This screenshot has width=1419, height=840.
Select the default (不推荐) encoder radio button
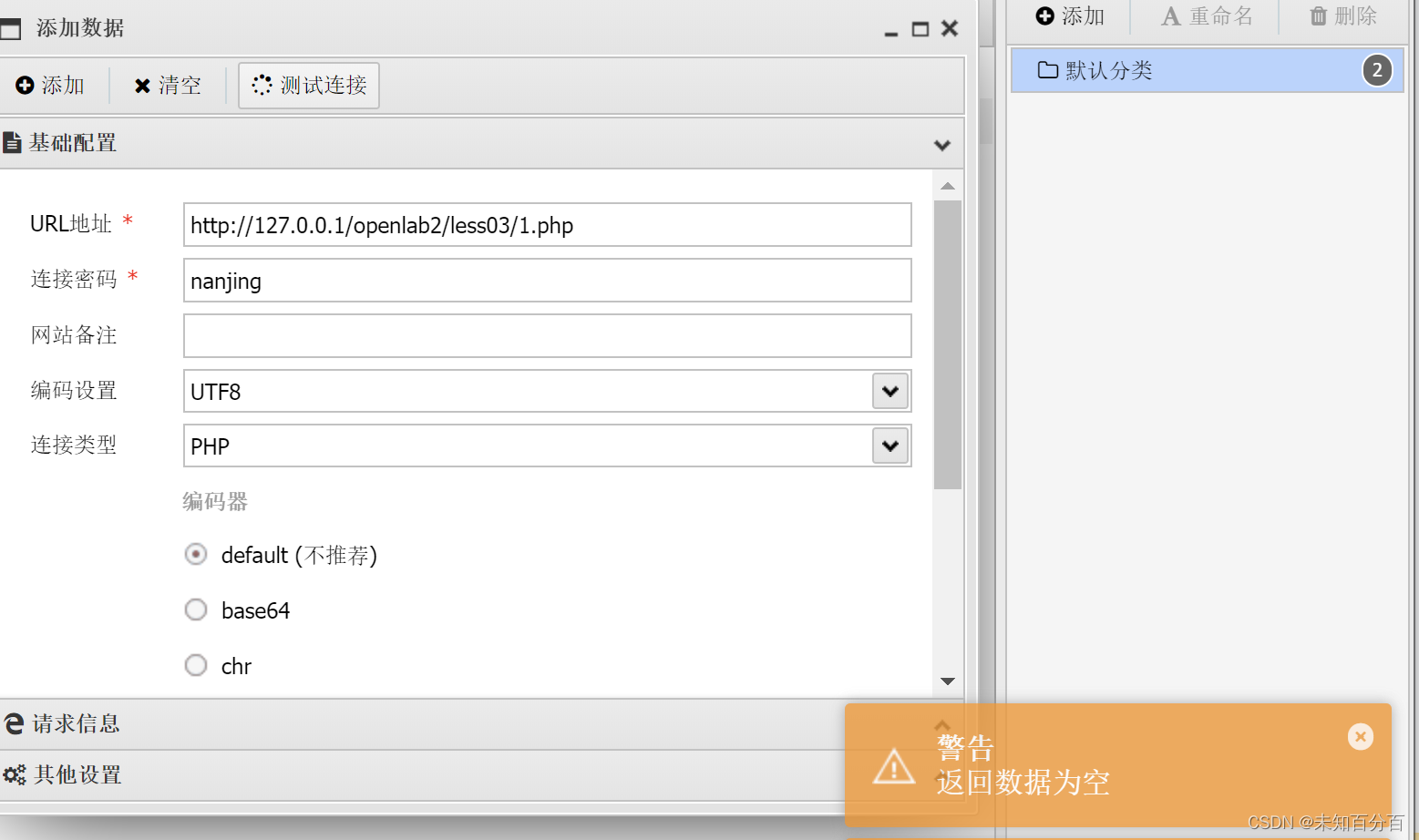coord(196,554)
